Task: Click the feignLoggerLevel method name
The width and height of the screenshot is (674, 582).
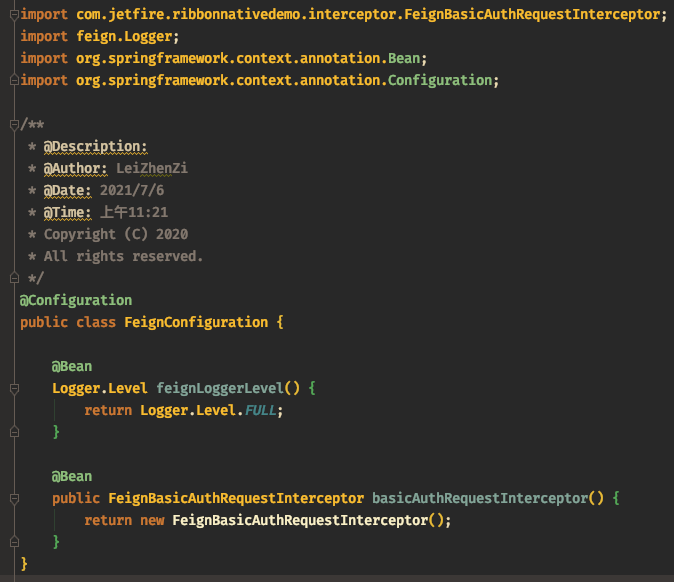Action: point(220,389)
